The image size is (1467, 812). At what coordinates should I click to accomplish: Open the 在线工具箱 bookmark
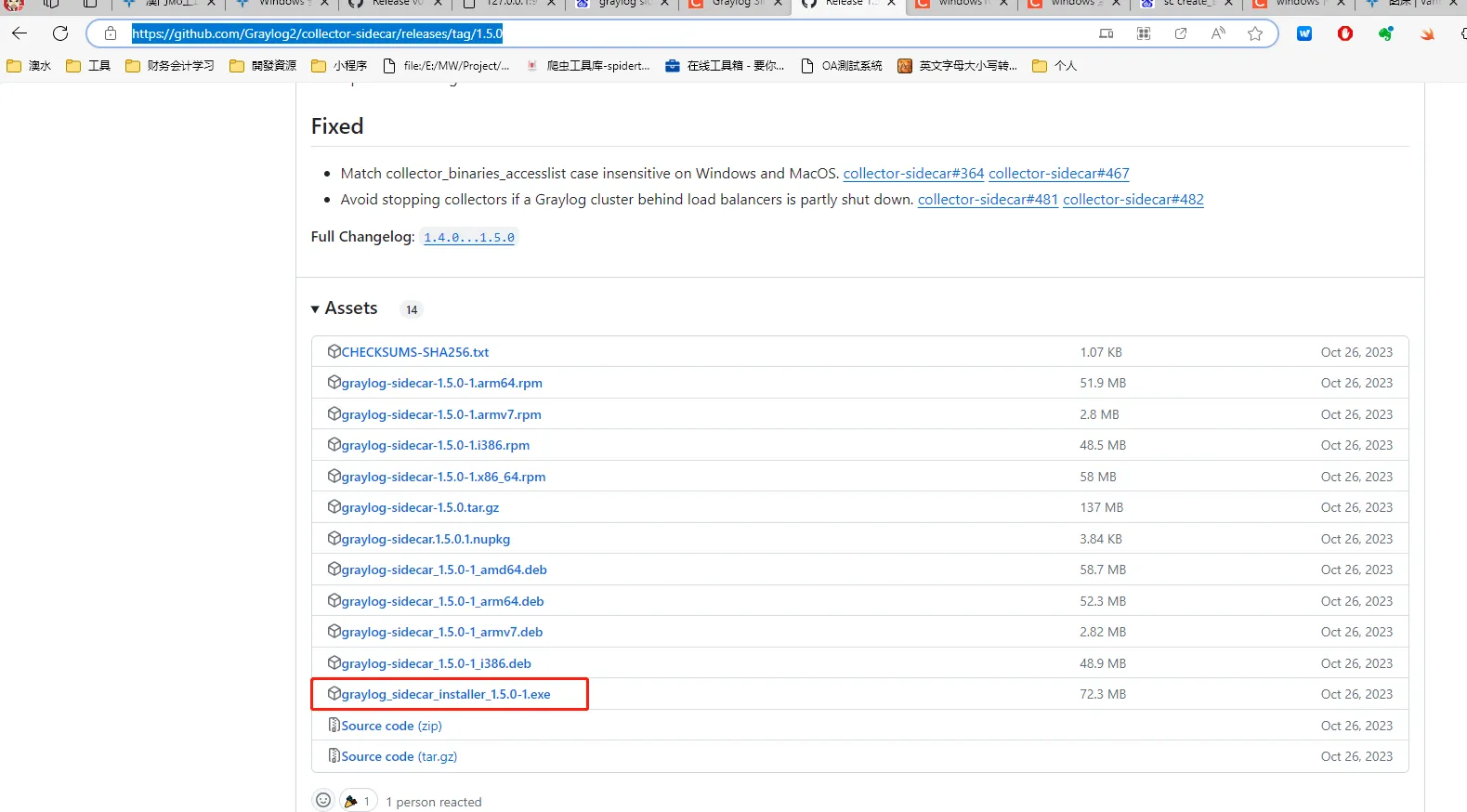[x=726, y=66]
